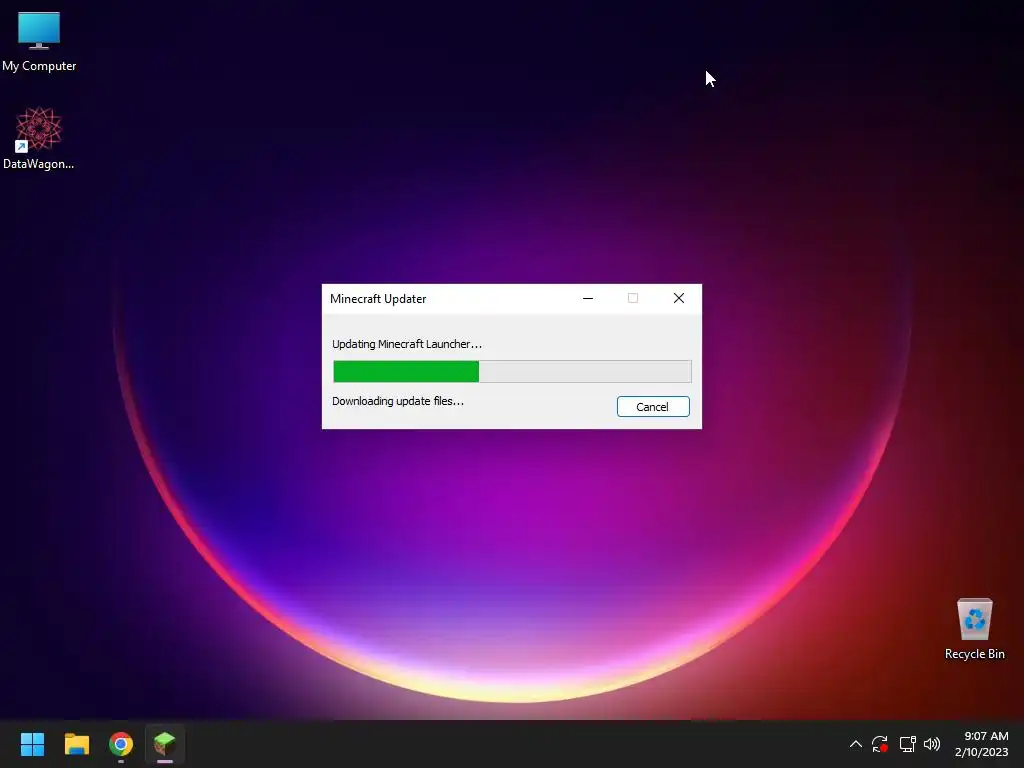Screen dimensions: 1024x768
Task: Click the green update progress bar
Action: [512, 371]
